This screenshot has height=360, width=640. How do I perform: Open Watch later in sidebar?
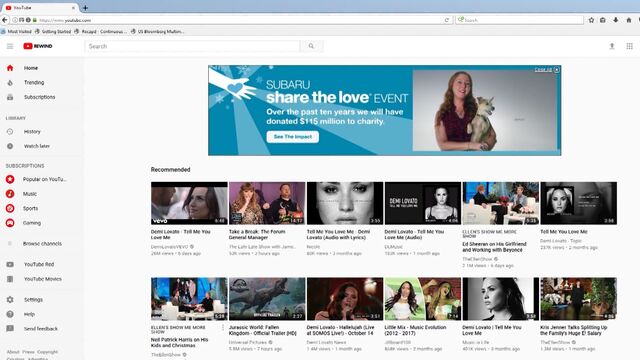point(37,146)
